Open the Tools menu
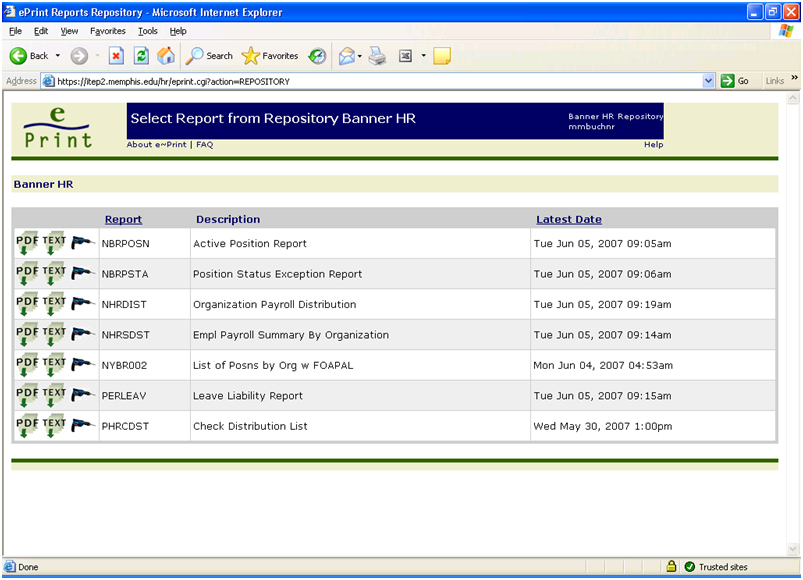Image resolution: width=803 pixels, height=580 pixels. pos(148,31)
